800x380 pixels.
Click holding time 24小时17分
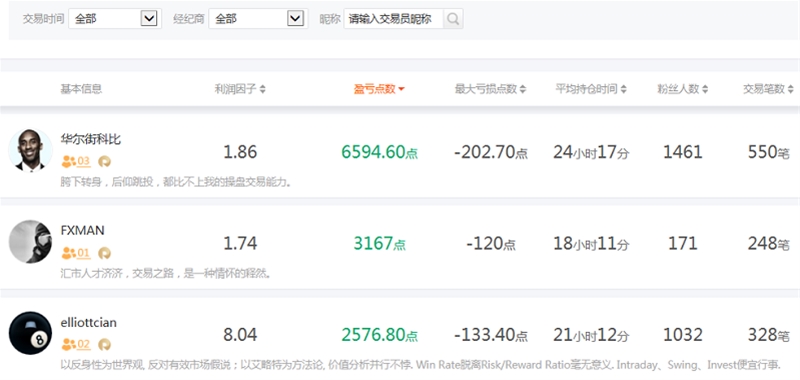pos(591,152)
